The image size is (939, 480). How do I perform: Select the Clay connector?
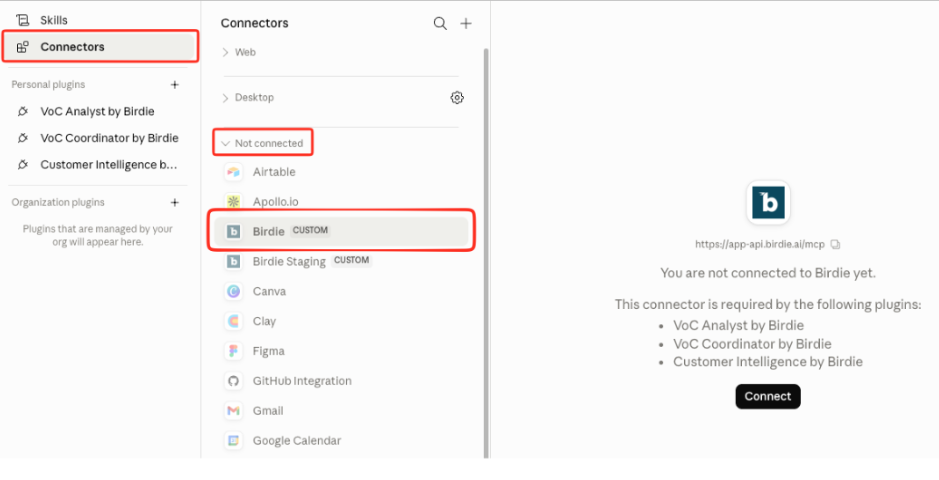pyautogui.click(x=341, y=321)
